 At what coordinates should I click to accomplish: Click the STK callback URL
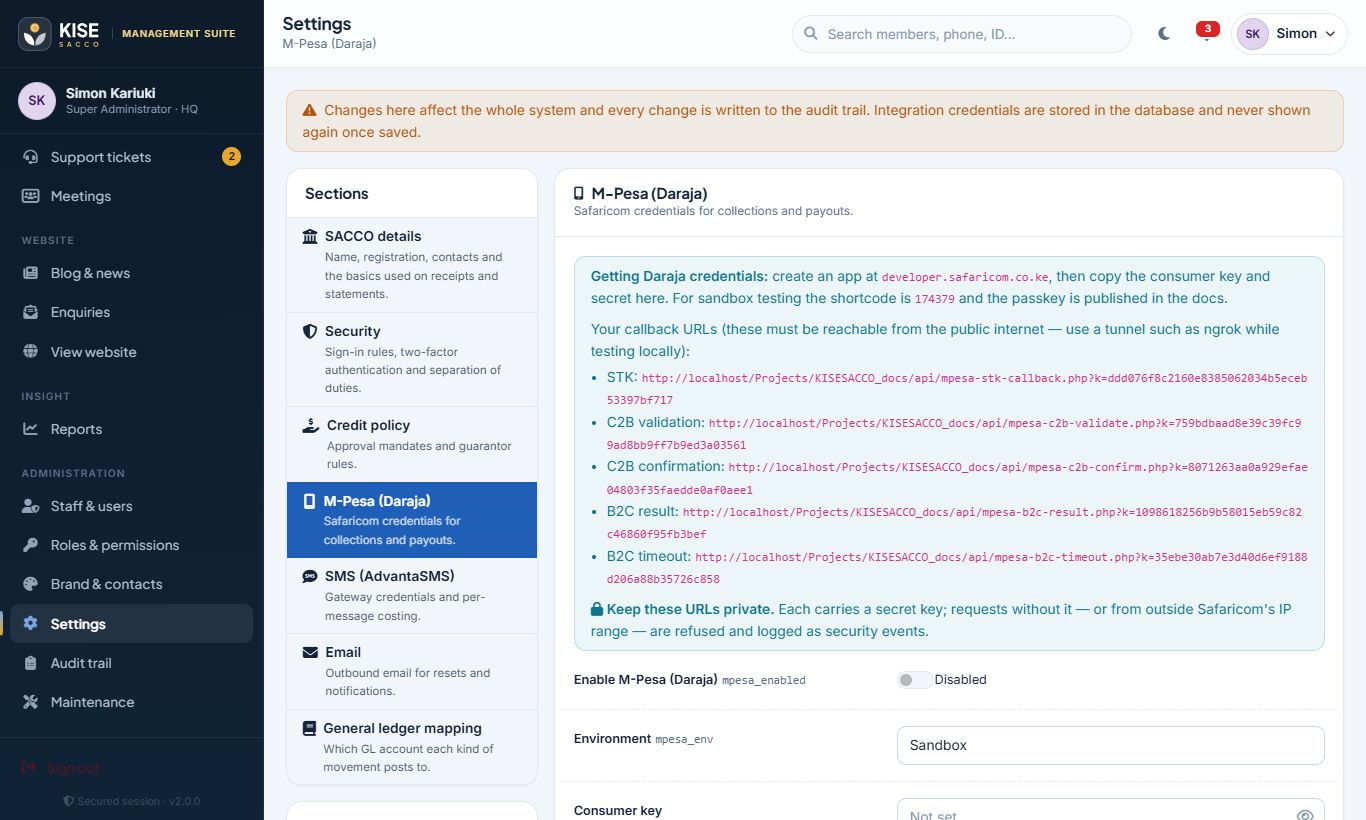coord(957,389)
